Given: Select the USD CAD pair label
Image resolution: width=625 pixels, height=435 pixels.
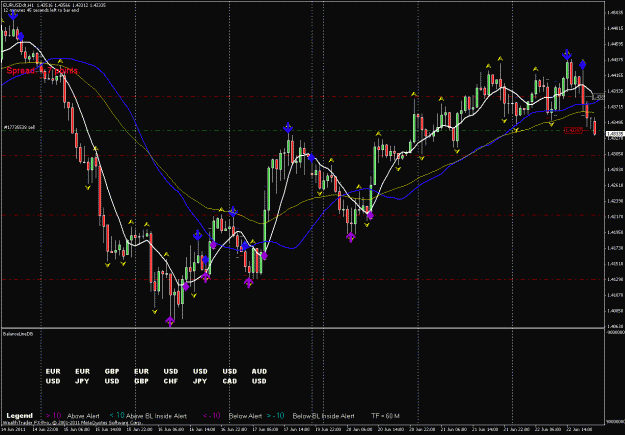Looking at the screenshot, I should tap(230, 376).
